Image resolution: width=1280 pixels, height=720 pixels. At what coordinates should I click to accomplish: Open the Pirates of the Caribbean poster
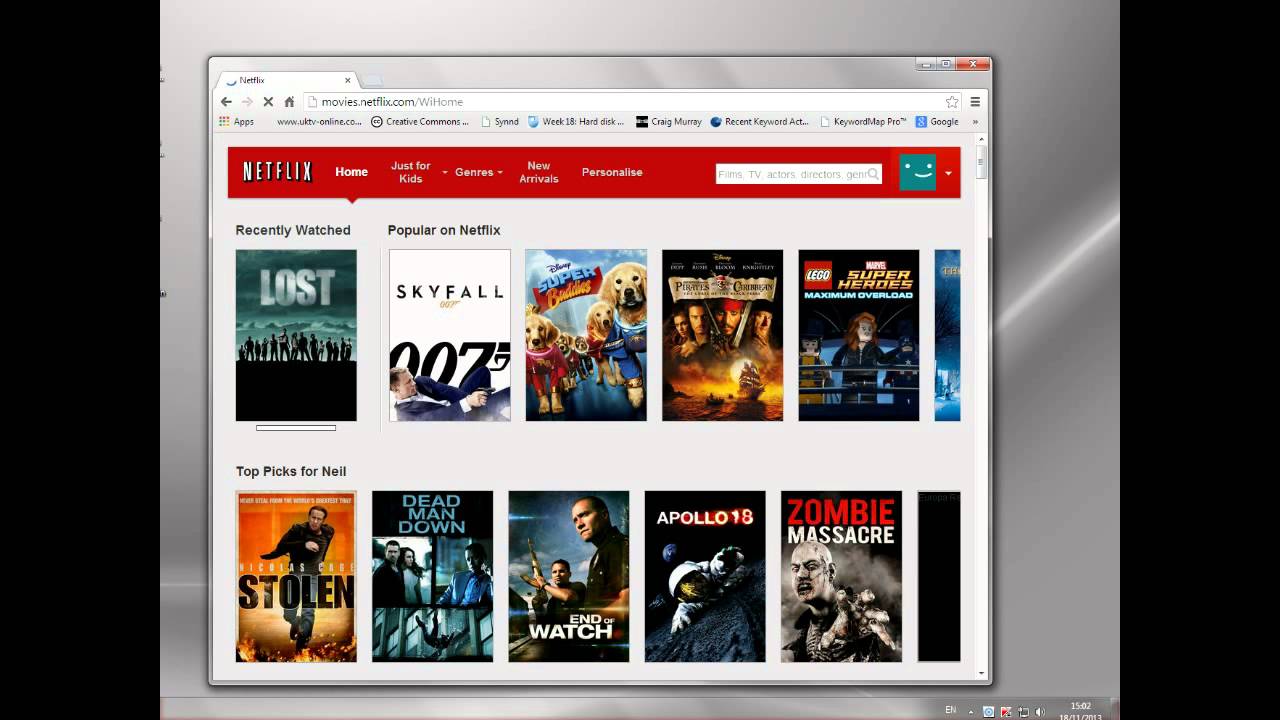pyautogui.click(x=722, y=335)
